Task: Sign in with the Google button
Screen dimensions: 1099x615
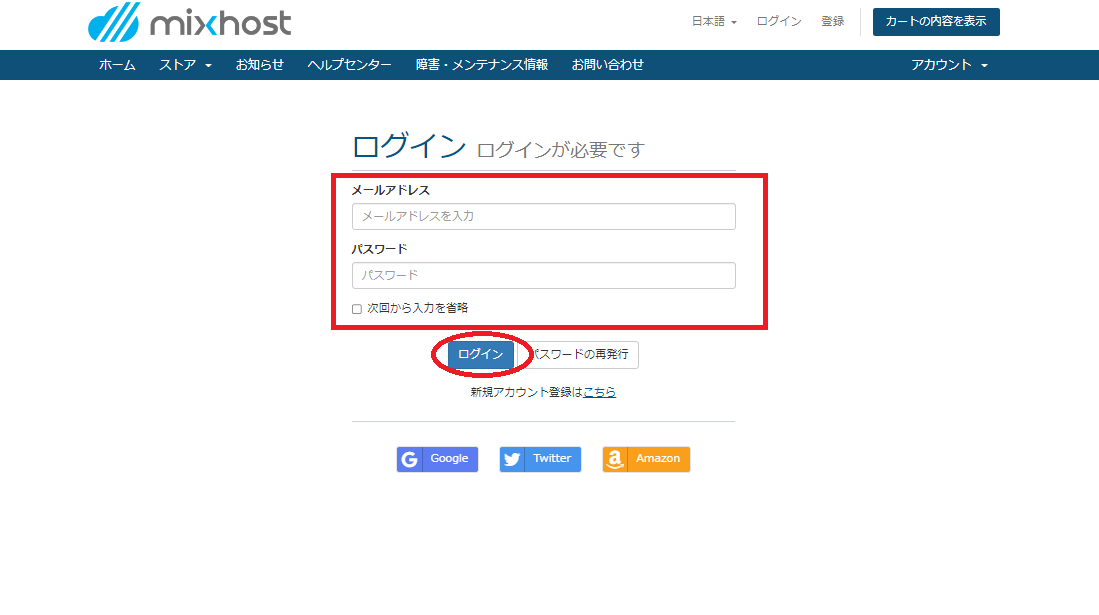Action: [x=437, y=459]
